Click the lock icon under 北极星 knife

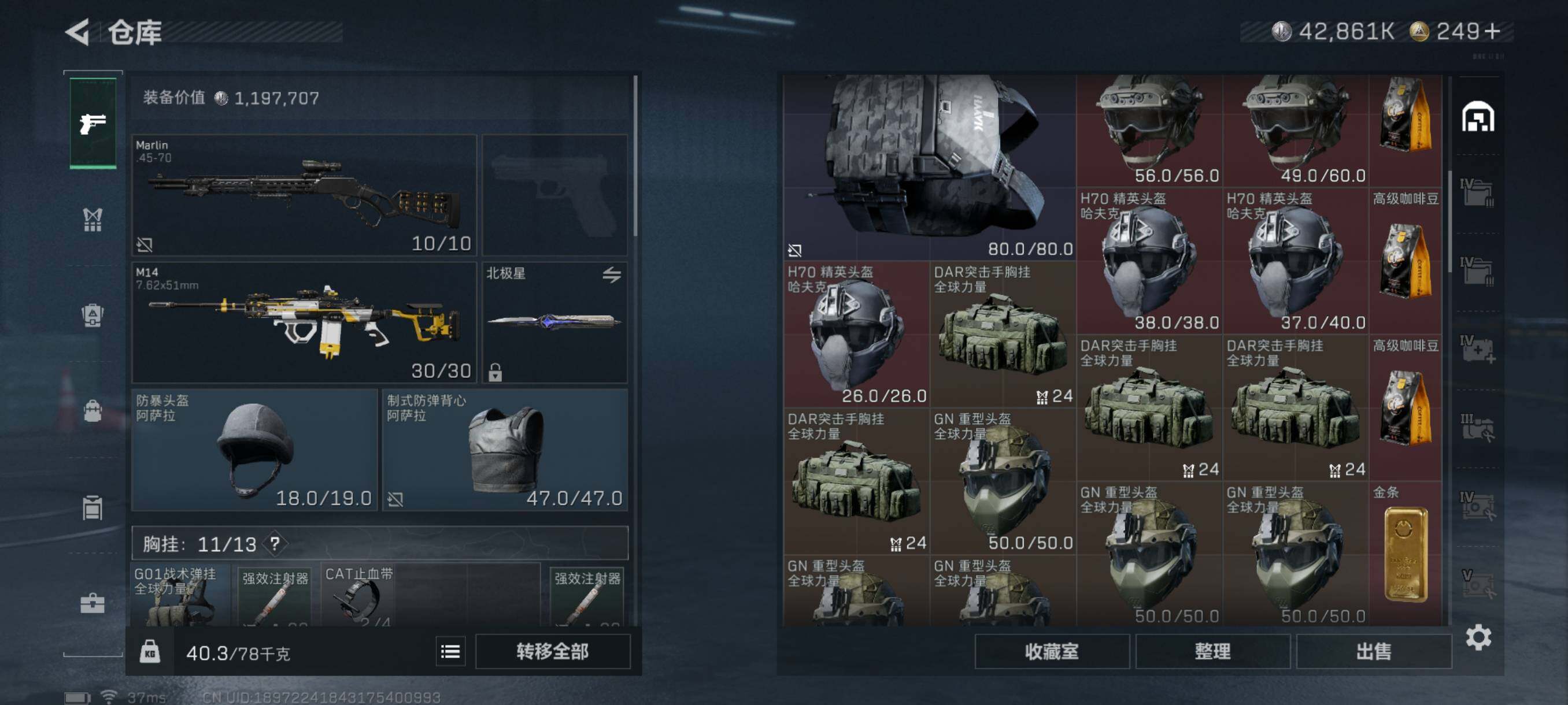495,372
